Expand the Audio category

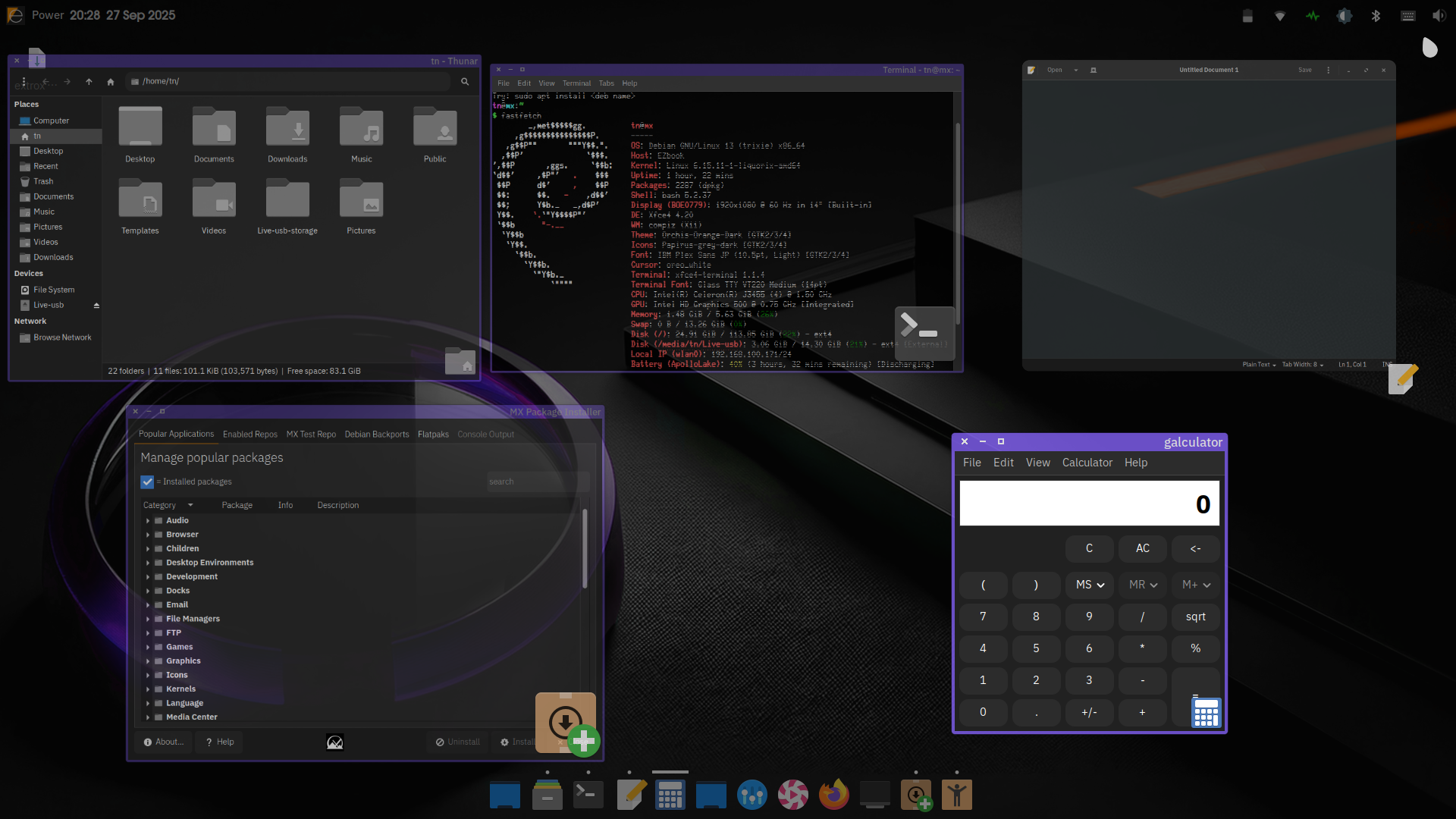click(x=148, y=521)
